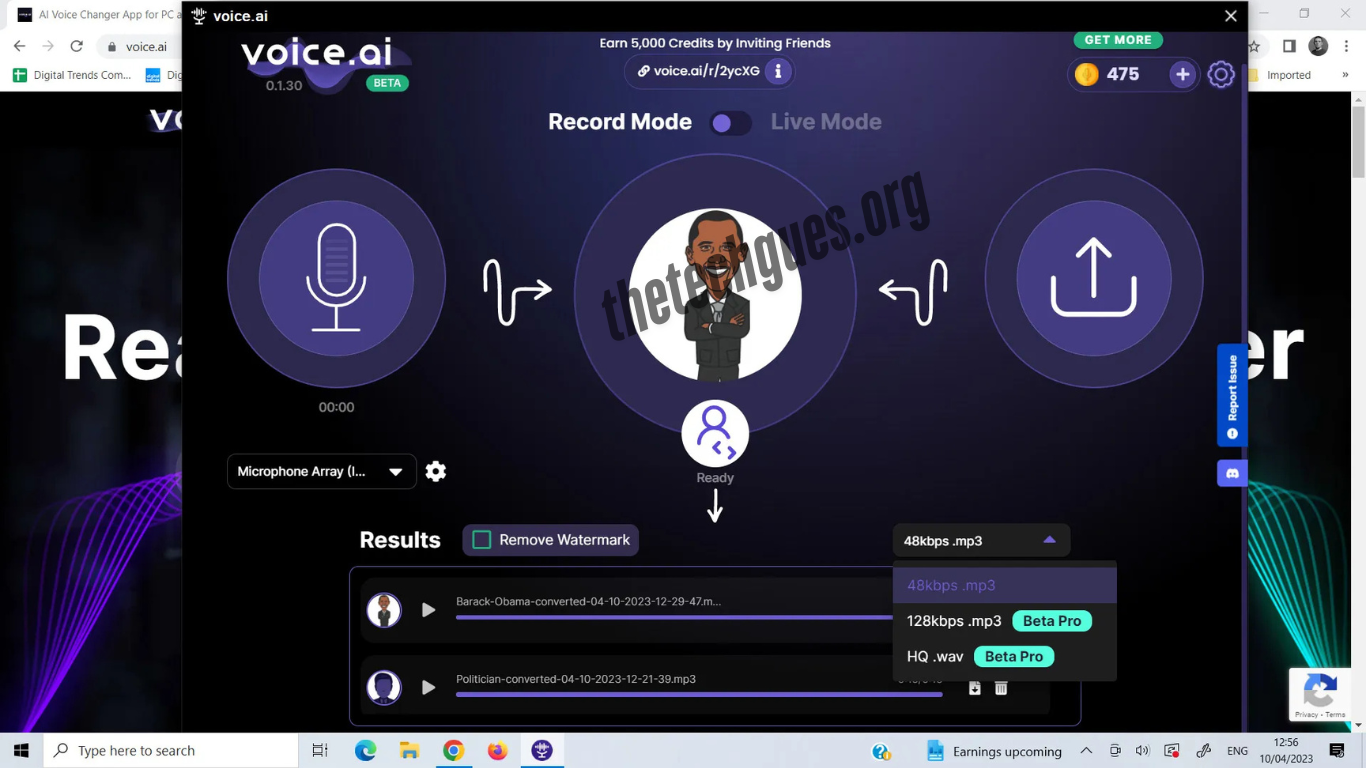The height and width of the screenshot is (768, 1366).
Task: Open the Chrome three-dot menu
Action: point(1345,46)
